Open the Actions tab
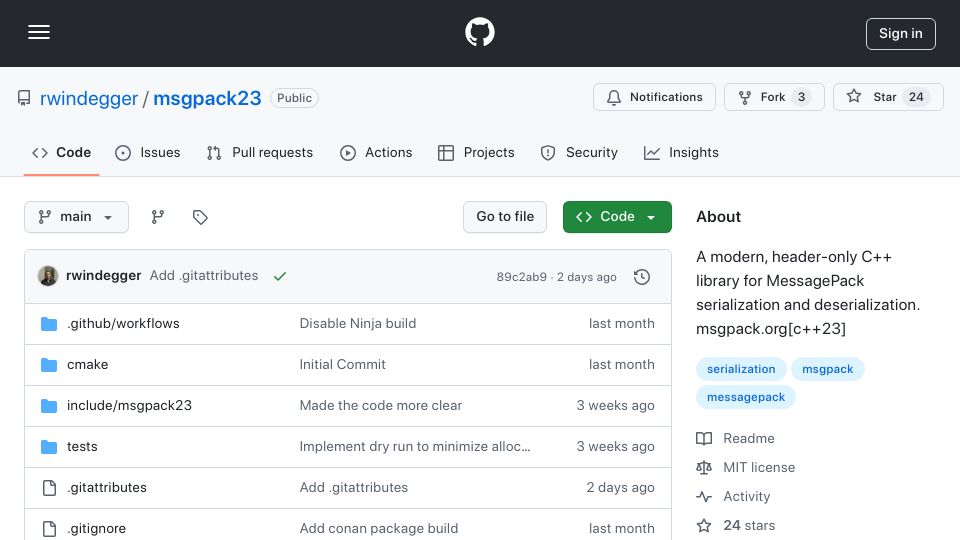Image resolution: width=960 pixels, height=540 pixels. [x=376, y=152]
